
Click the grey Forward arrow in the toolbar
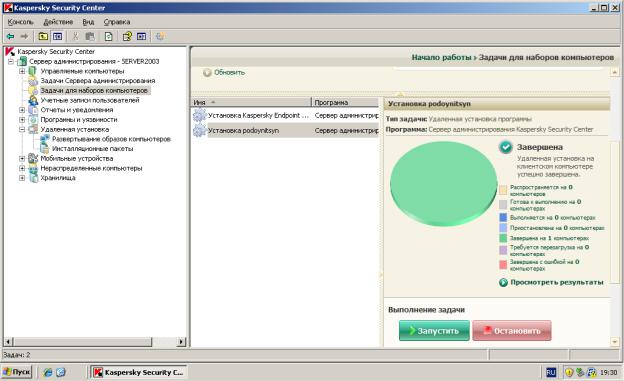[x=24, y=37]
